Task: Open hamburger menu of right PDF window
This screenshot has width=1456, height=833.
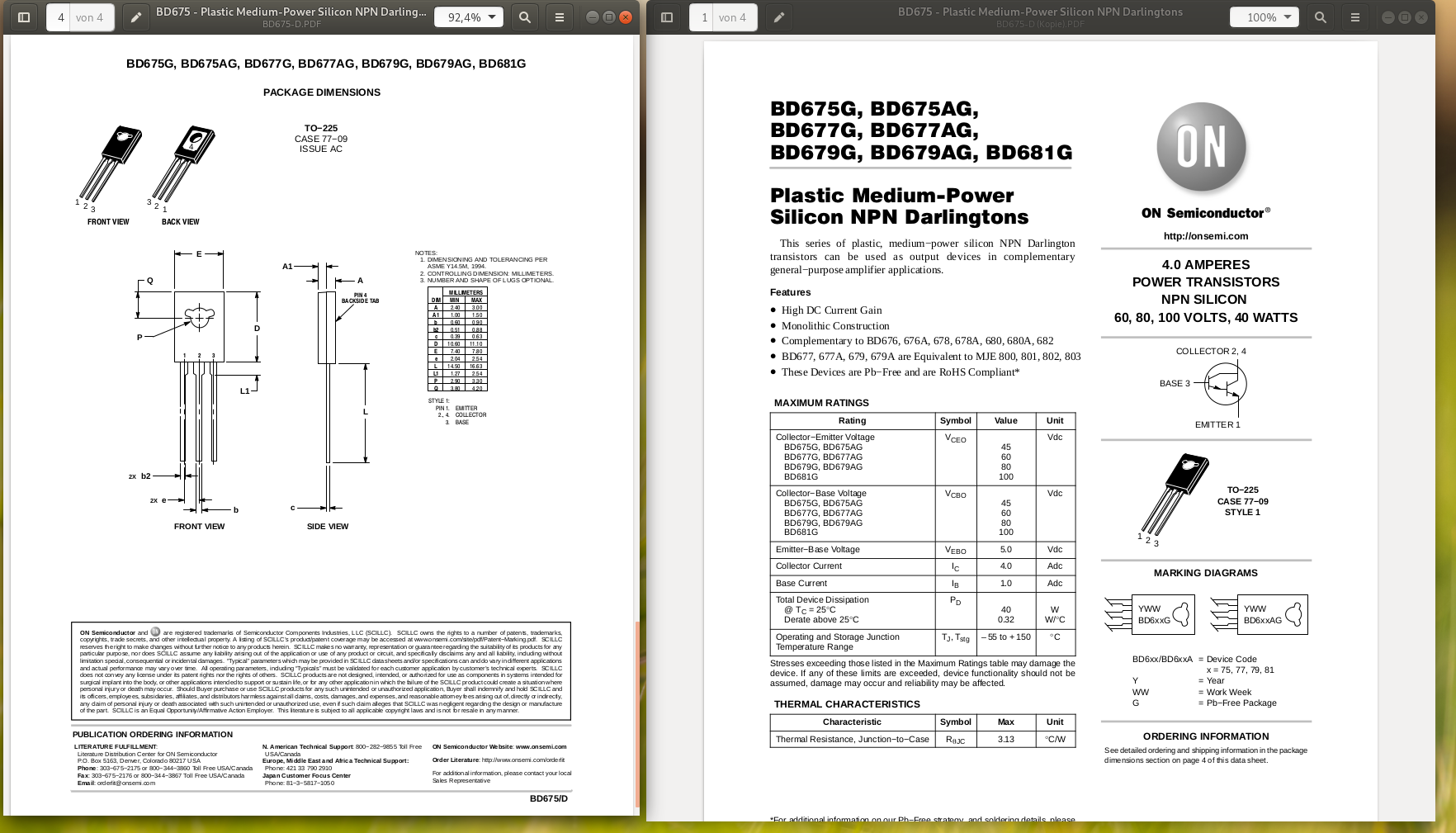Action: [x=1355, y=17]
